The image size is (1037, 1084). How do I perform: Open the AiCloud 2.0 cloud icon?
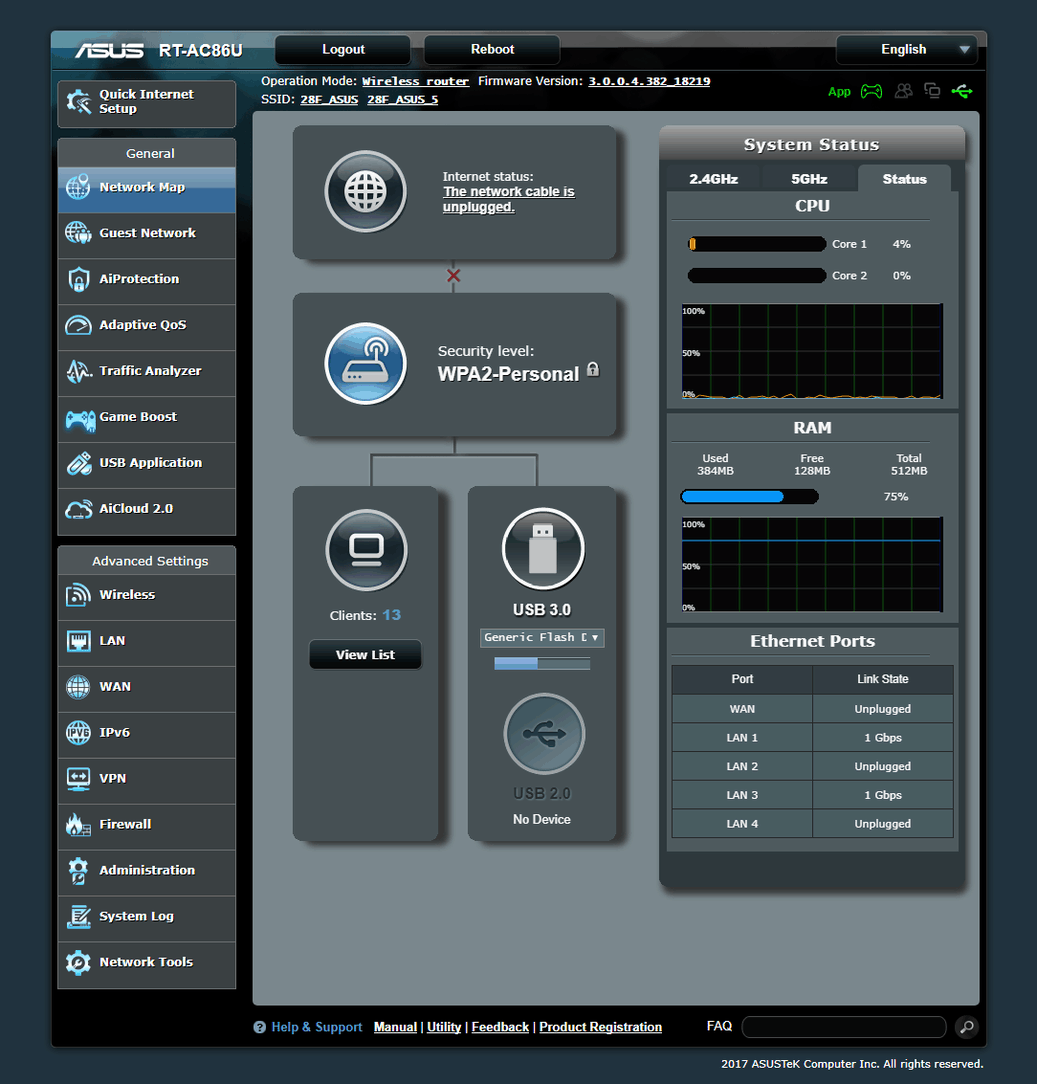point(78,510)
